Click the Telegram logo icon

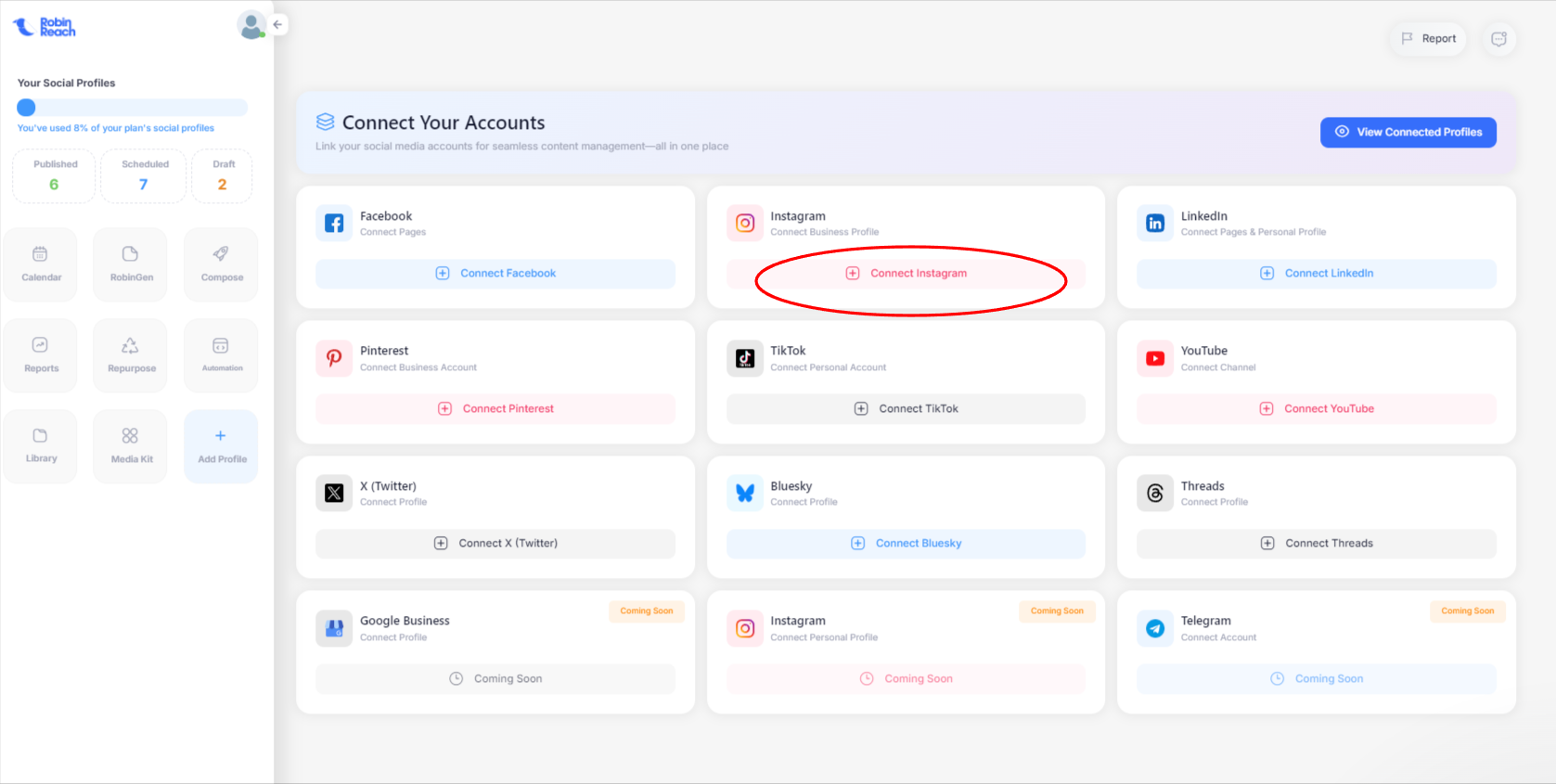coord(1155,628)
